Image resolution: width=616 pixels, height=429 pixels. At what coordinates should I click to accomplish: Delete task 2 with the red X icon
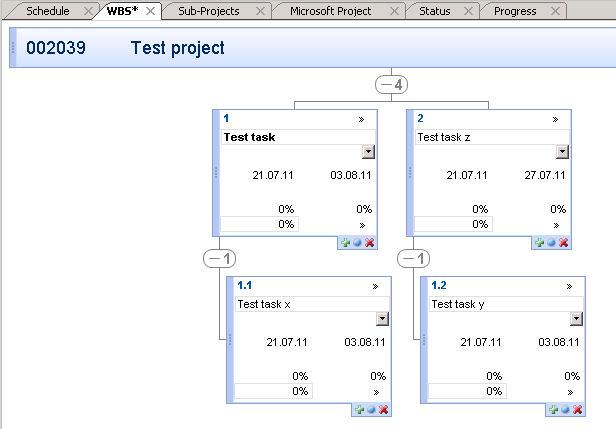click(x=563, y=243)
